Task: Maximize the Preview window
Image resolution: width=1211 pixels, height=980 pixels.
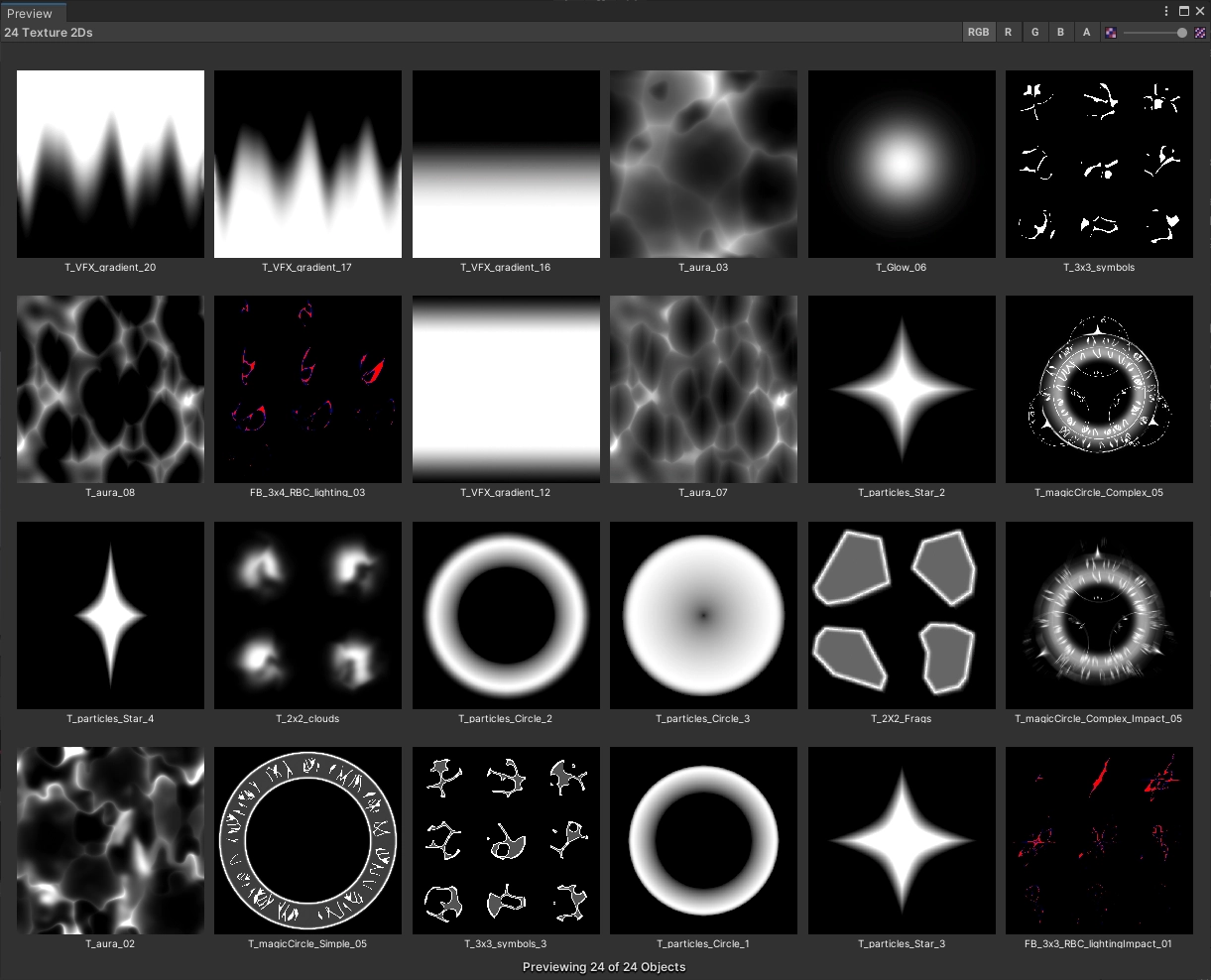Action: [1183, 11]
